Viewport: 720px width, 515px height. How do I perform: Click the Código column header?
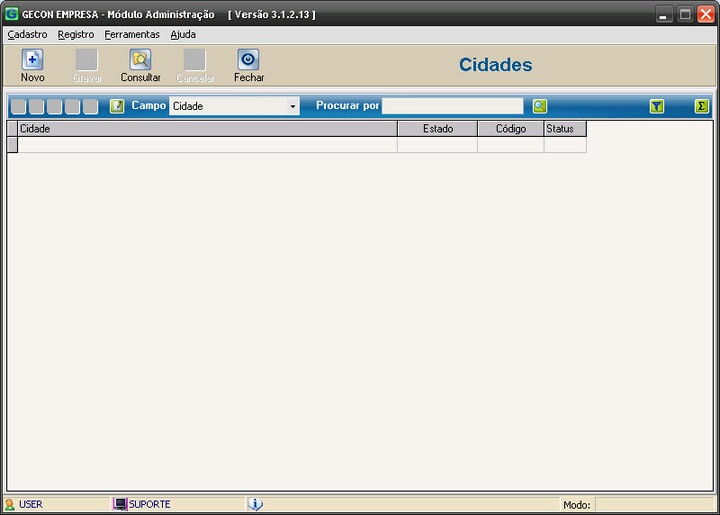click(x=510, y=129)
